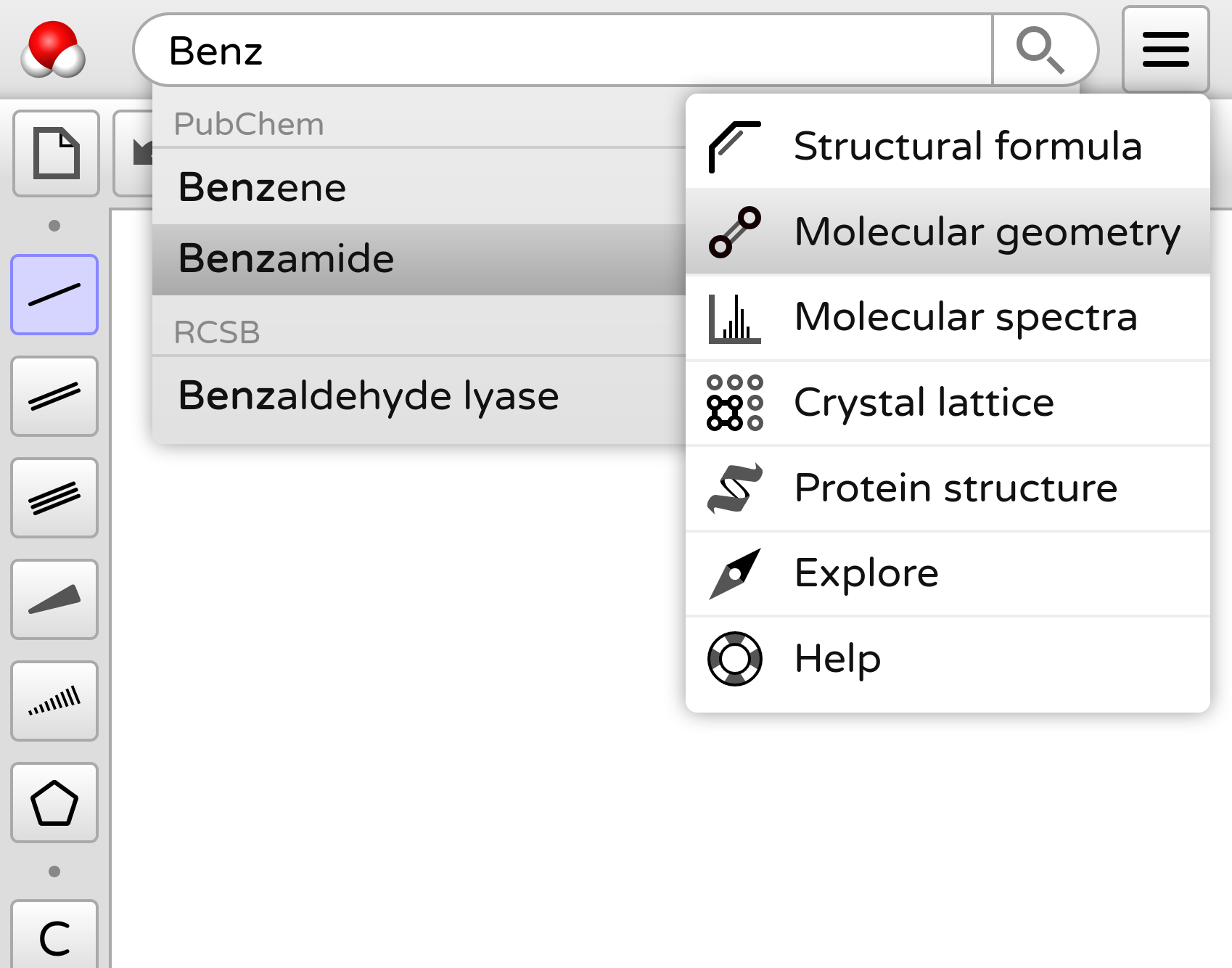Select the wedge bond tool
Image resolution: width=1232 pixels, height=968 pixels.
tap(54, 599)
